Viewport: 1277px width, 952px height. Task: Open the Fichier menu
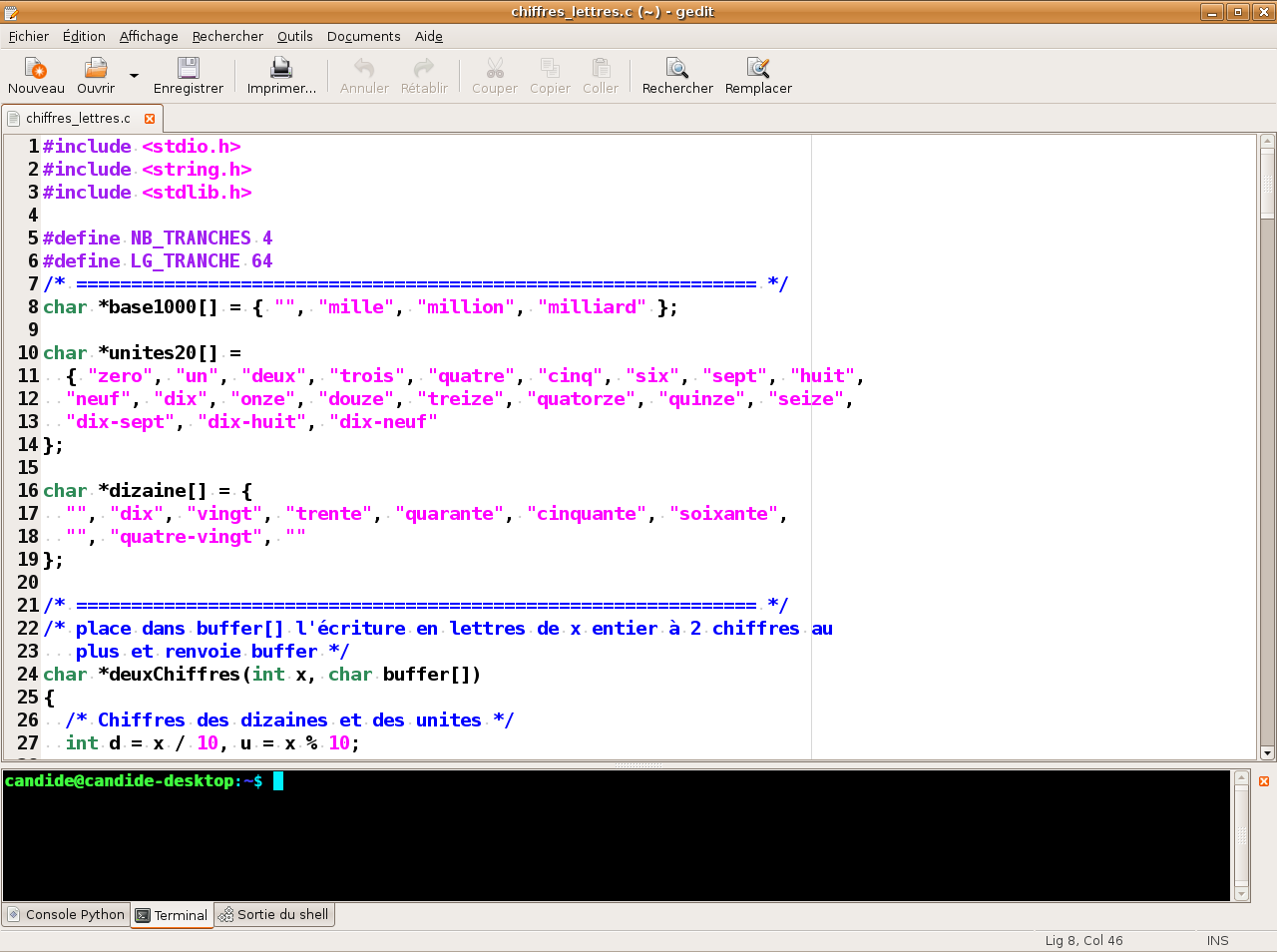coord(29,36)
